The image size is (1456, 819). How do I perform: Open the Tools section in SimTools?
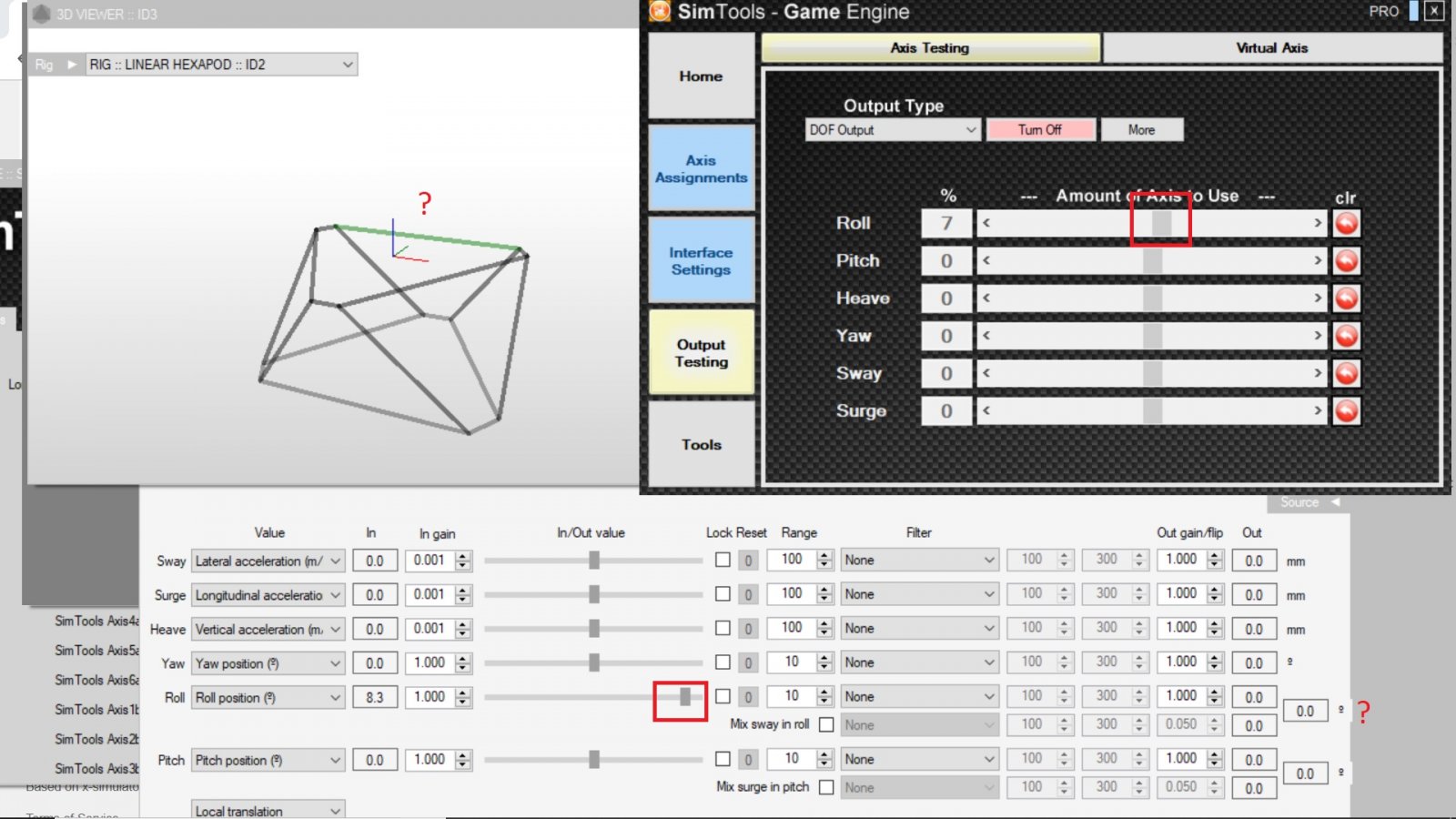tap(701, 444)
